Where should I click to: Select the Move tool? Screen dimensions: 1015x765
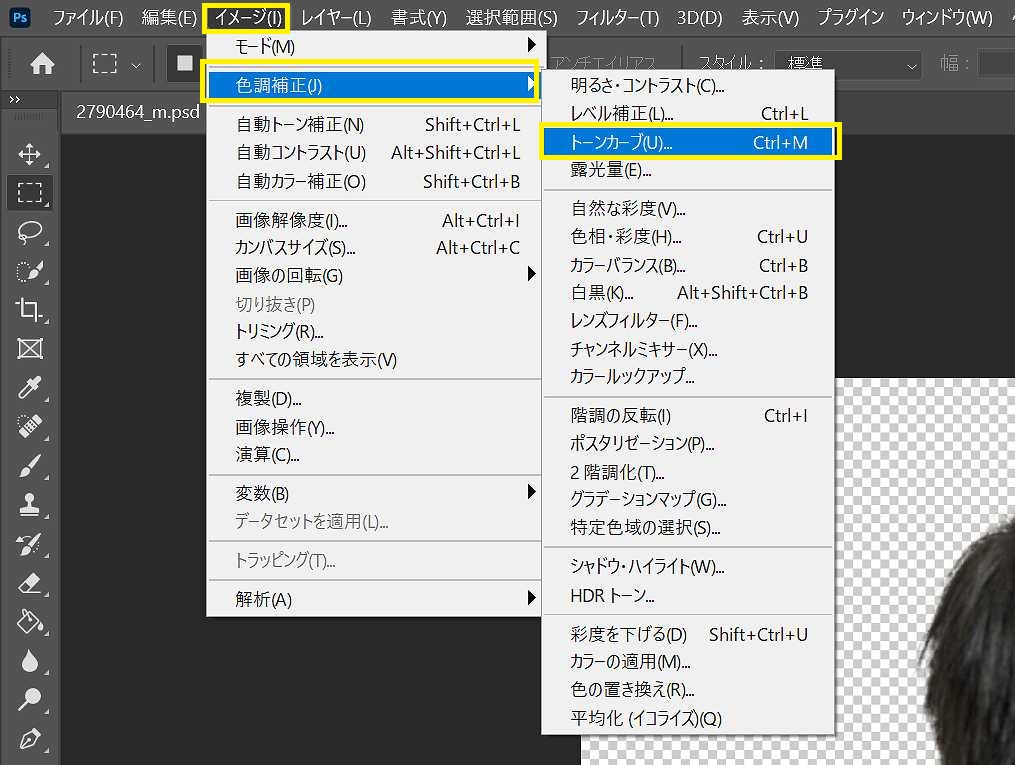pos(30,154)
